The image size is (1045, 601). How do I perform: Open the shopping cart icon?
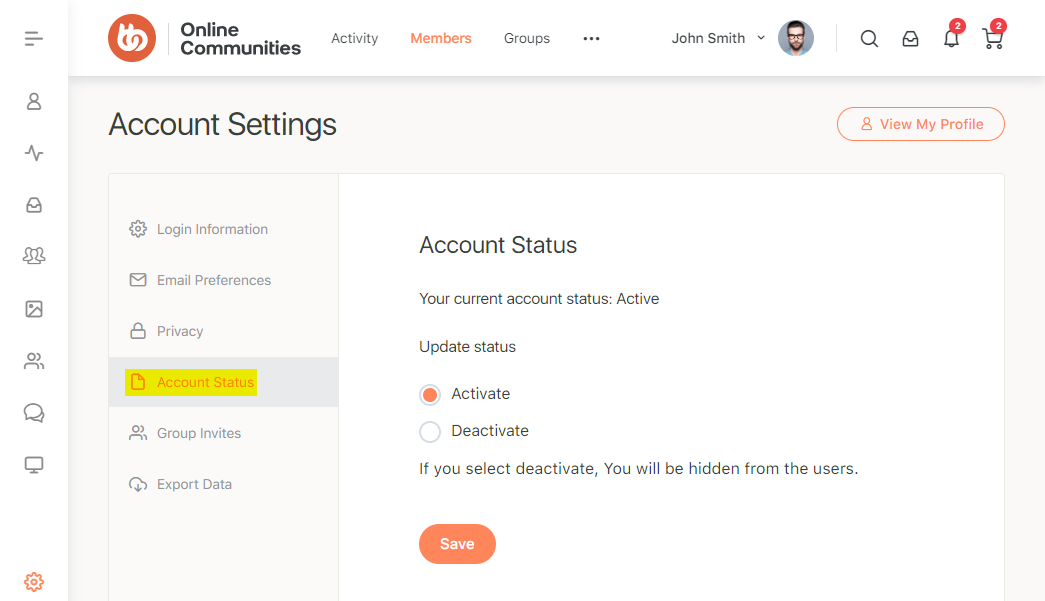click(992, 39)
